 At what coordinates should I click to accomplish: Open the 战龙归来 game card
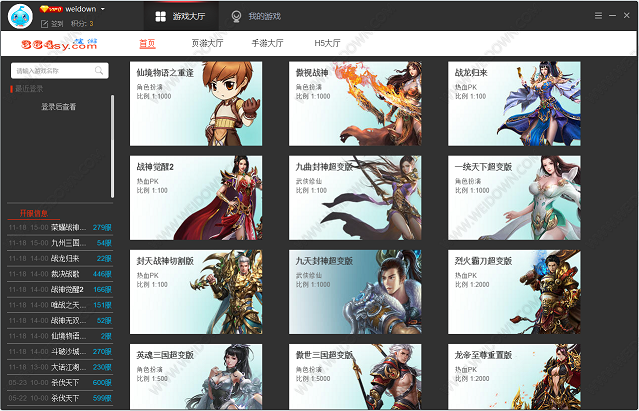(514, 104)
